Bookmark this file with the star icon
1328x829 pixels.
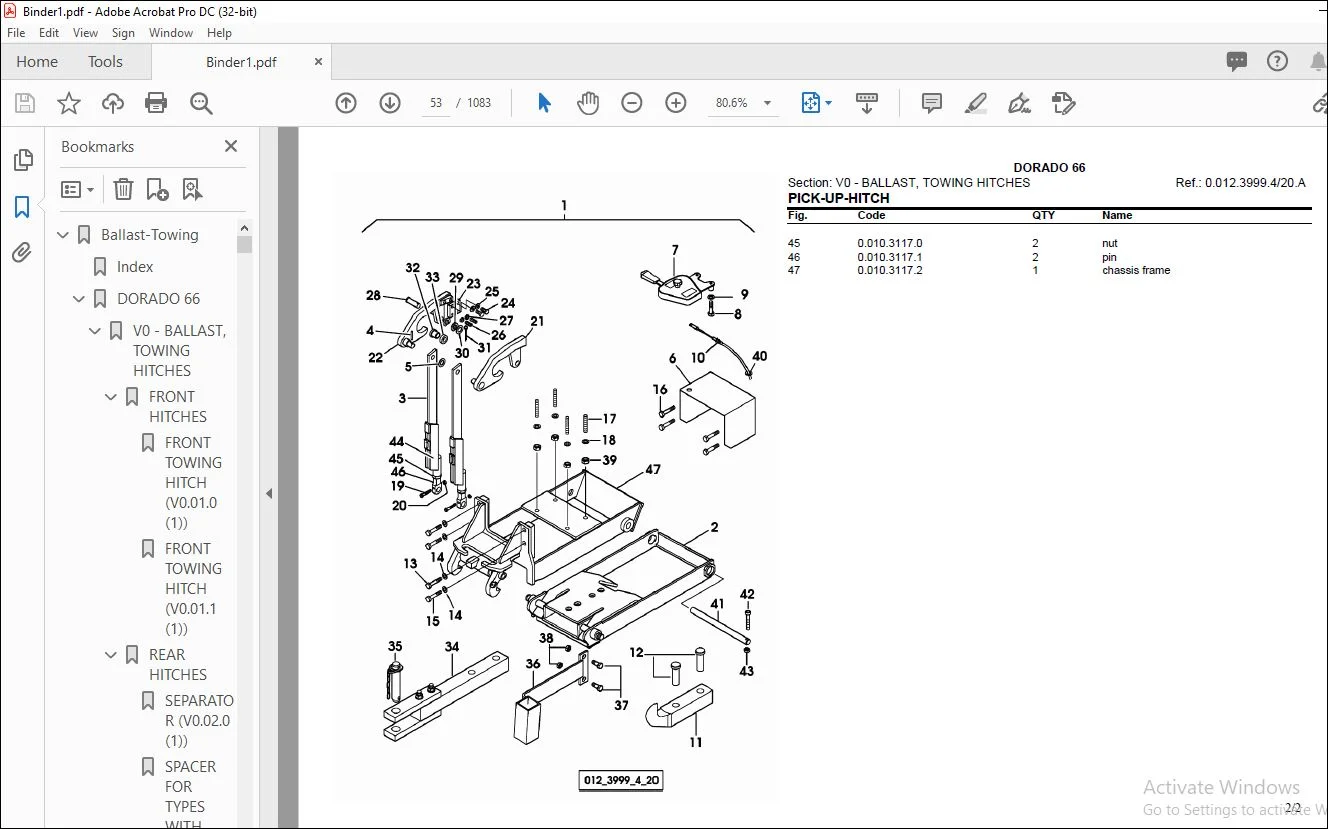click(69, 103)
